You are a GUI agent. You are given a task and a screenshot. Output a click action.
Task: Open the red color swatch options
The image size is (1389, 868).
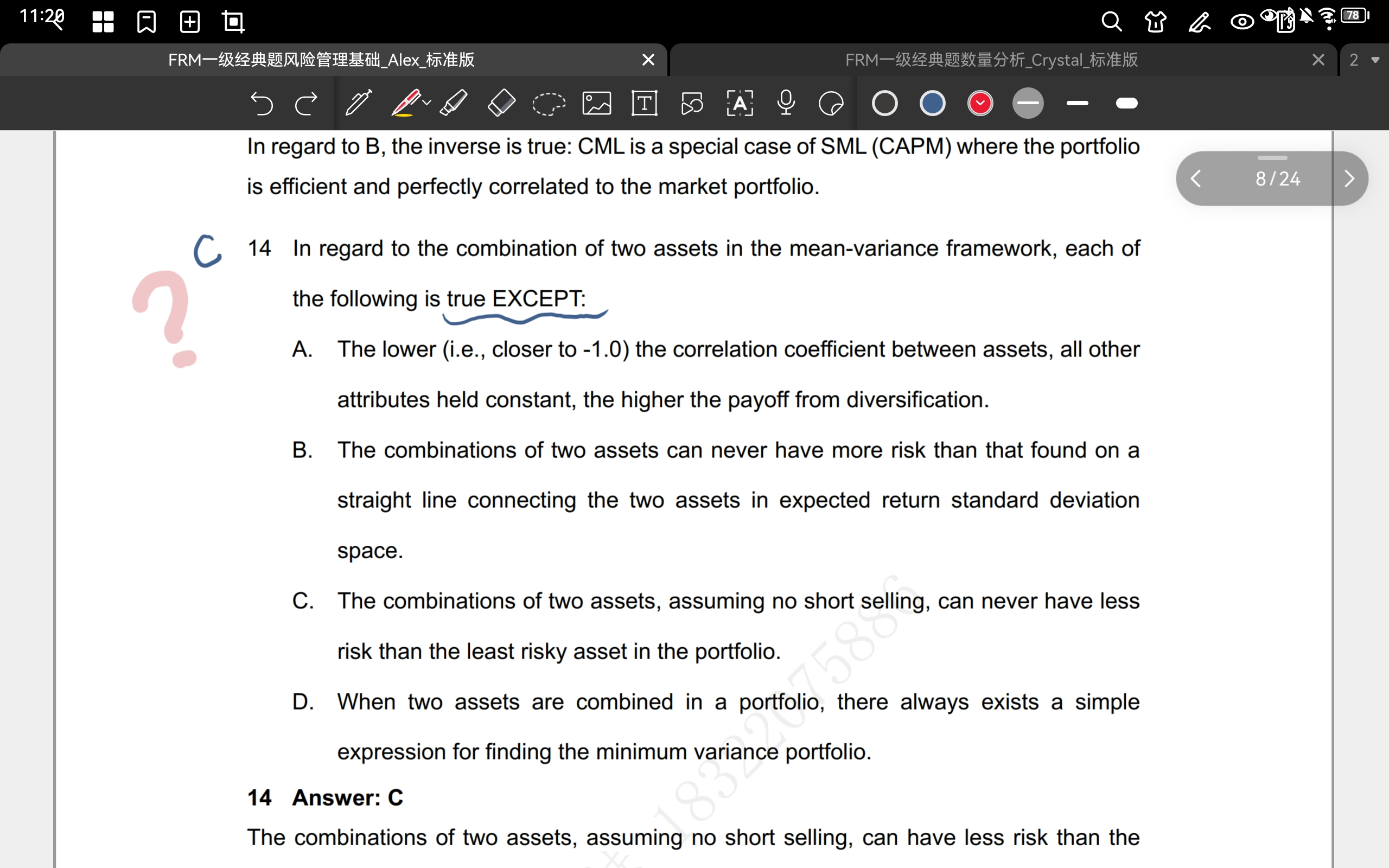980,104
